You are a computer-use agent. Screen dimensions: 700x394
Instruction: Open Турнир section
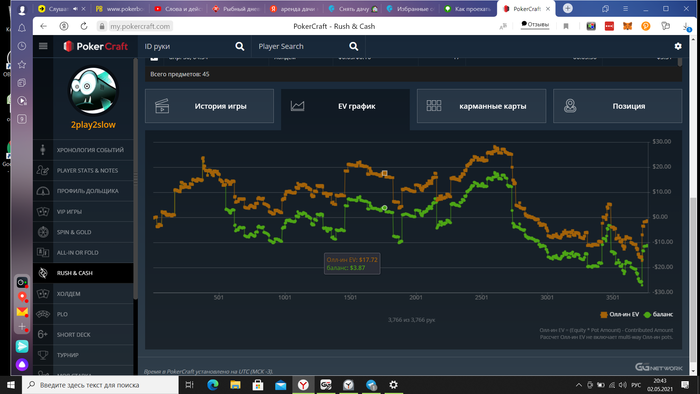83,355
